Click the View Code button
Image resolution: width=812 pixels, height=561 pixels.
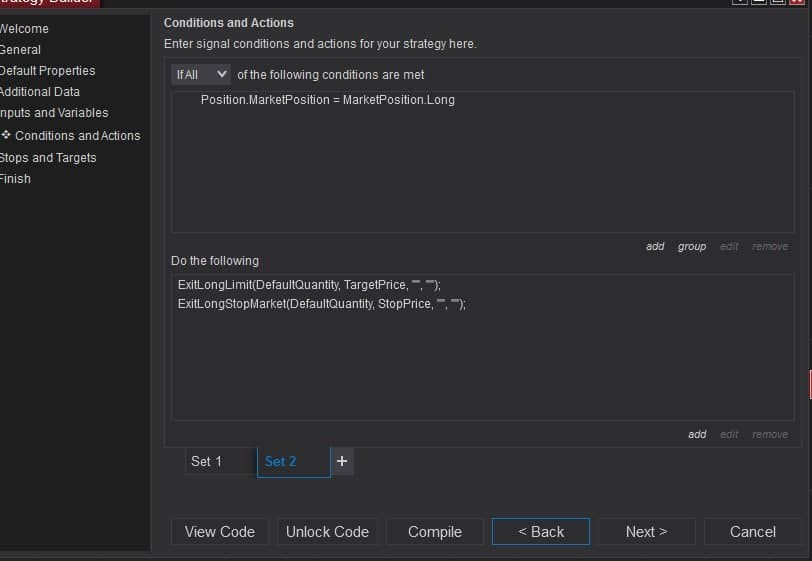point(220,532)
